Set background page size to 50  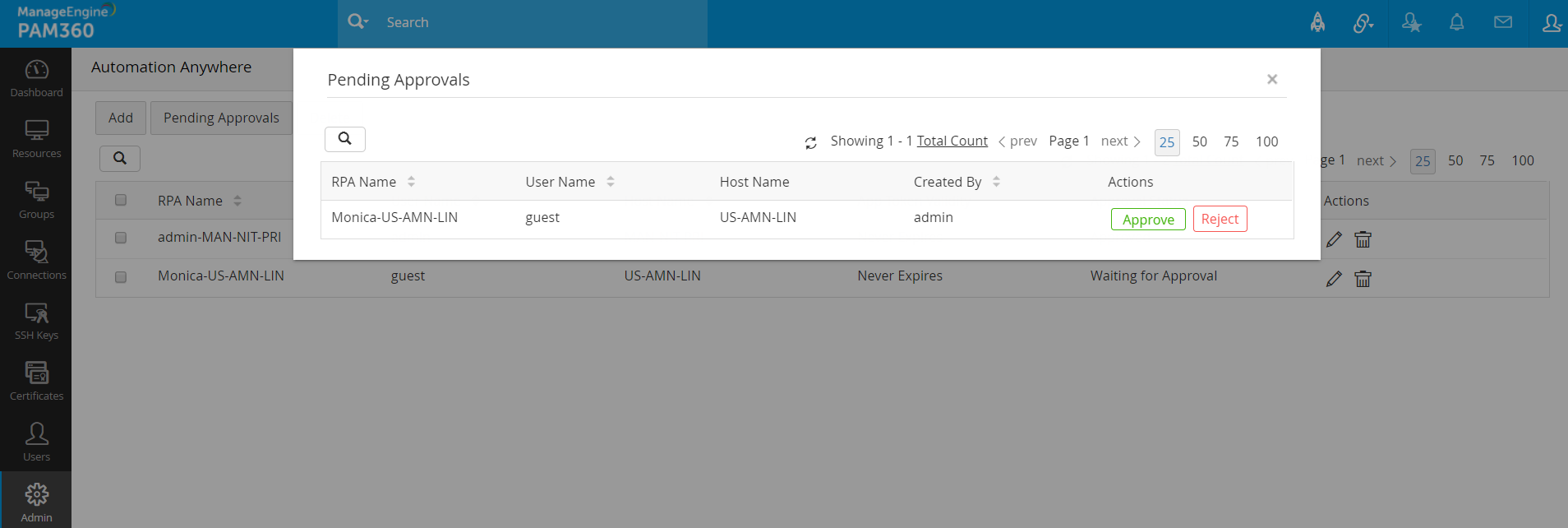tap(1455, 160)
